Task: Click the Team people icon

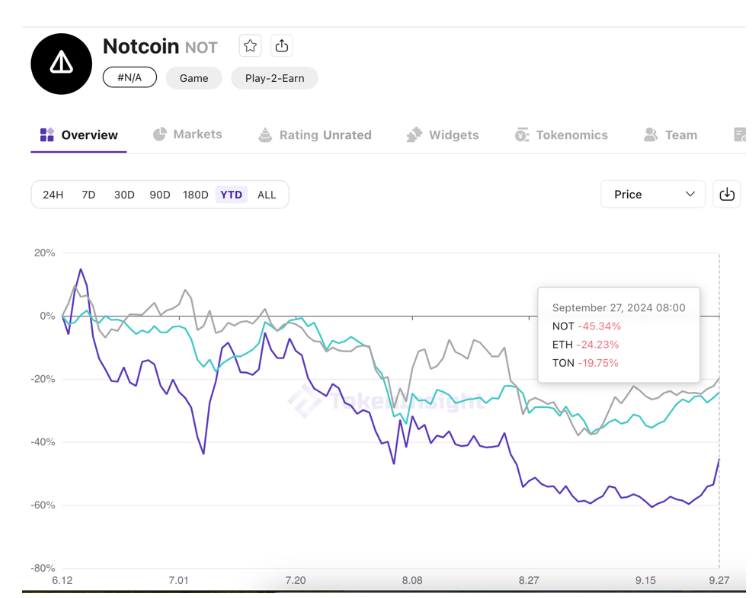Action: pyautogui.click(x=651, y=135)
